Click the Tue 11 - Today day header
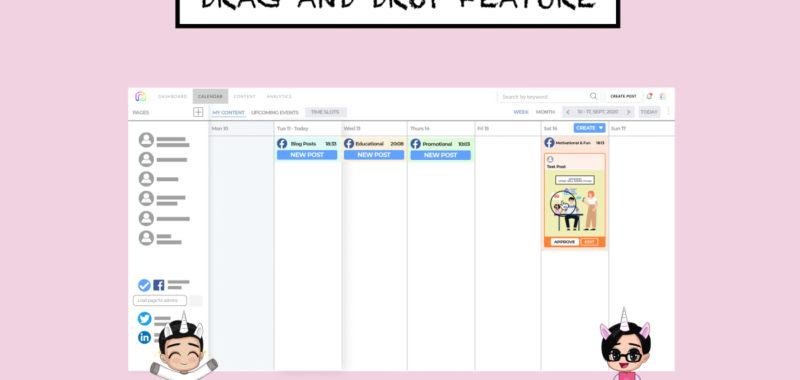Viewport: 800px width, 380px height. pyautogui.click(x=293, y=129)
